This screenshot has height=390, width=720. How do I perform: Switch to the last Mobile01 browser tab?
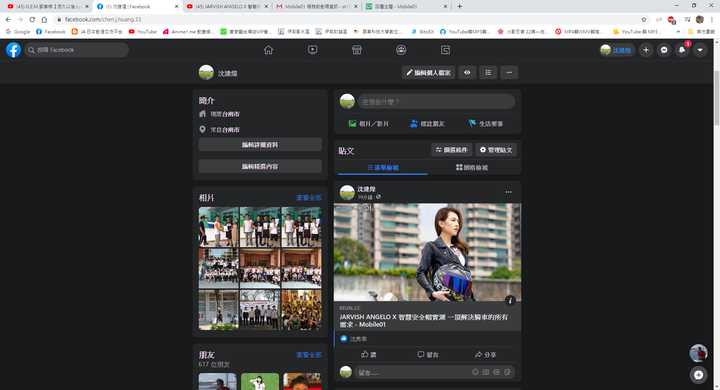point(406,6)
